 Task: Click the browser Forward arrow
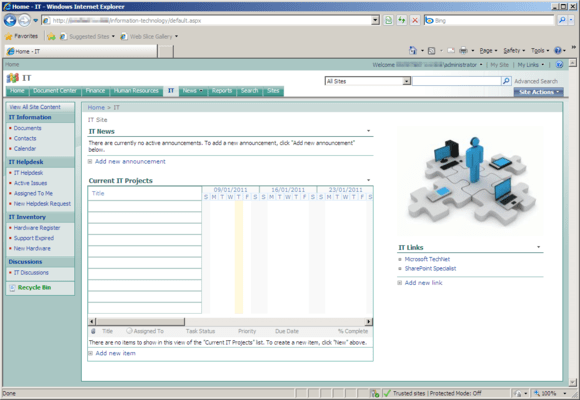tap(24, 20)
